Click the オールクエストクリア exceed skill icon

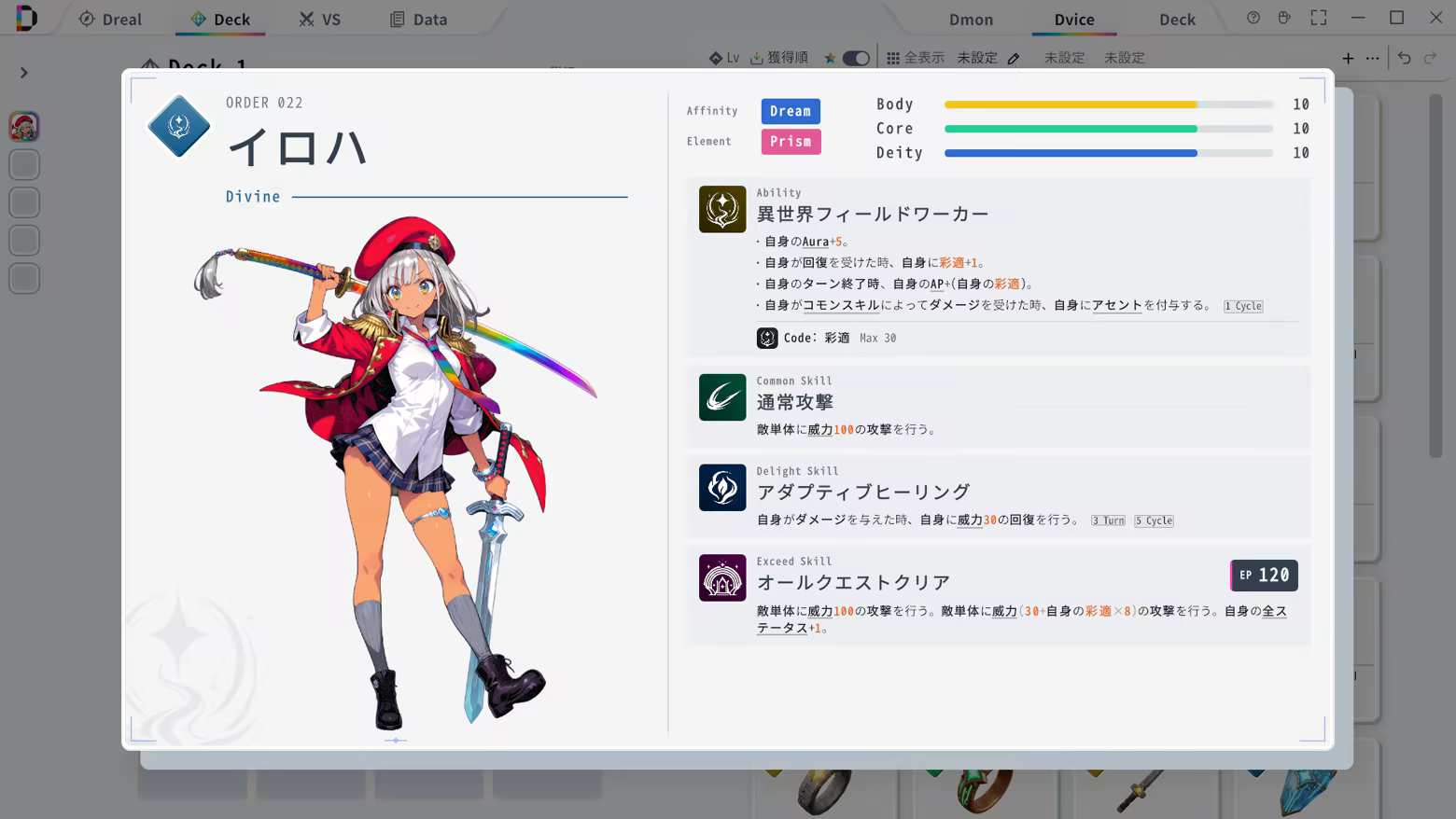coord(722,578)
